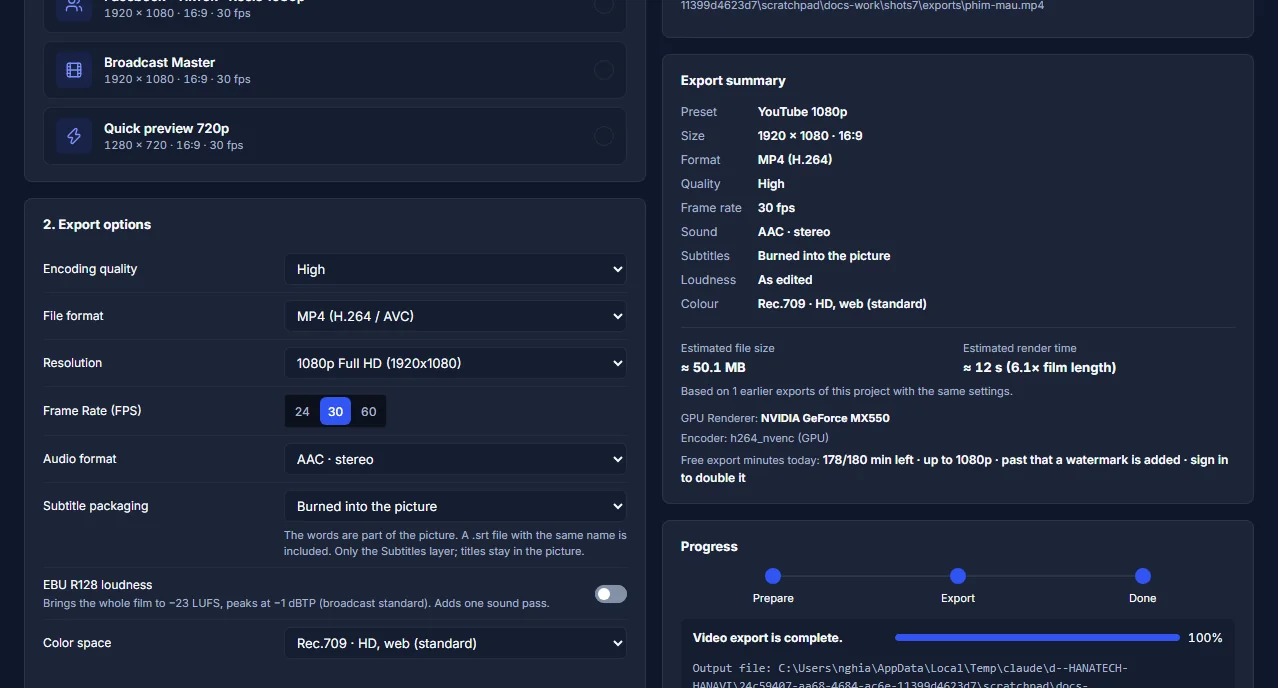
Task: Click the "Output file:" path line
Action: pos(910,668)
